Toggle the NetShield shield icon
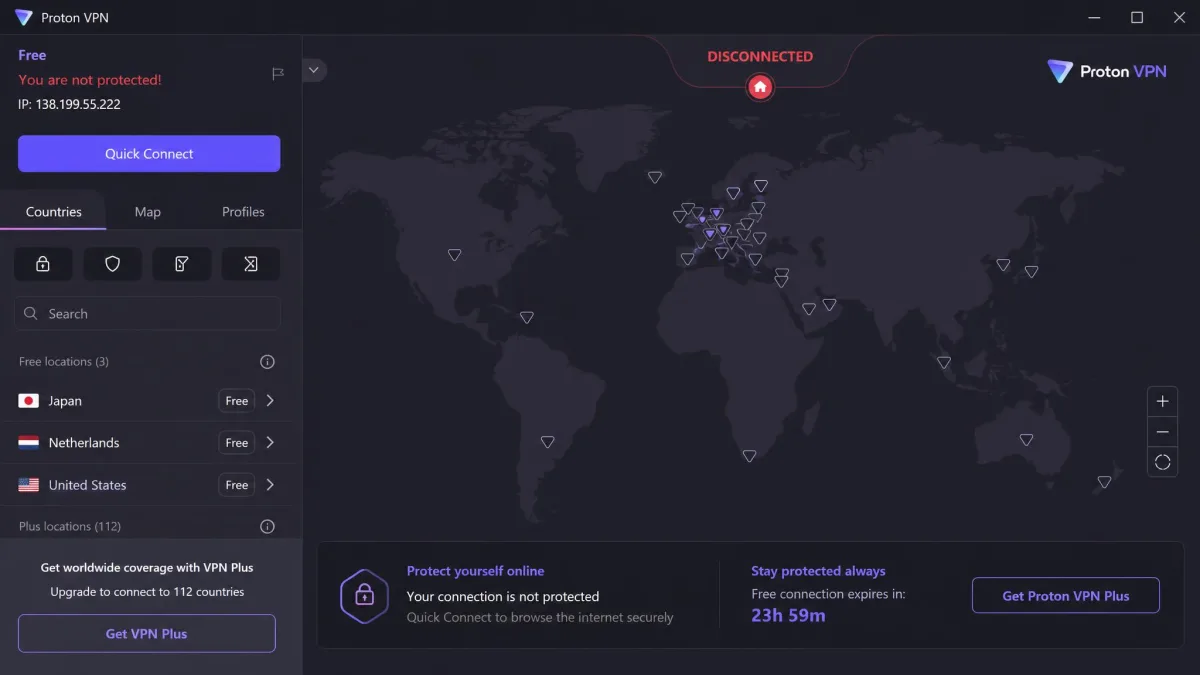Viewport: 1200px width, 675px height. [x=112, y=264]
